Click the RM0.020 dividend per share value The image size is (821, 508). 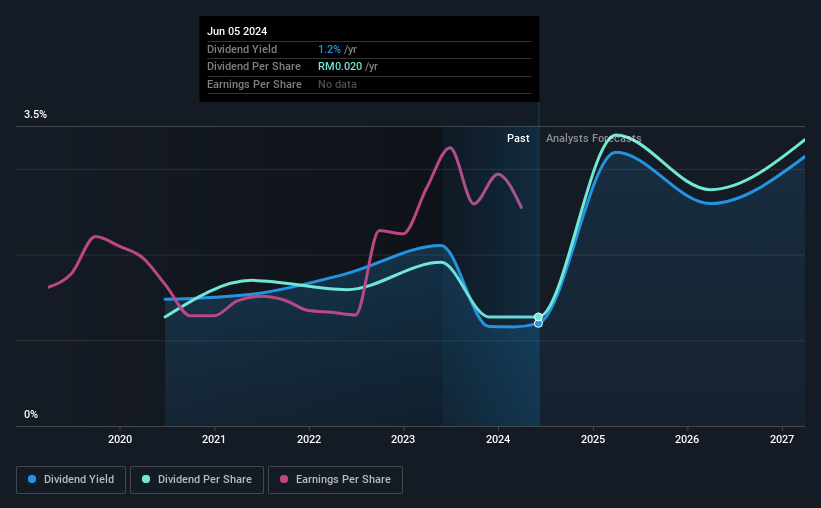click(340, 67)
